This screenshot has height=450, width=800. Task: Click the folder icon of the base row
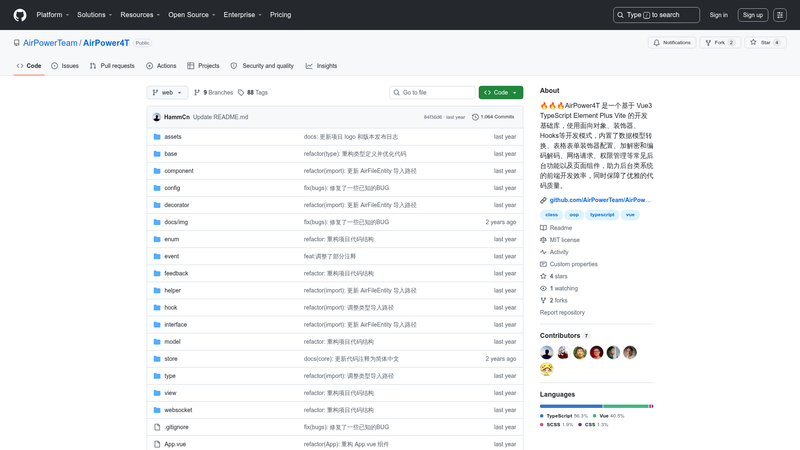(157, 154)
